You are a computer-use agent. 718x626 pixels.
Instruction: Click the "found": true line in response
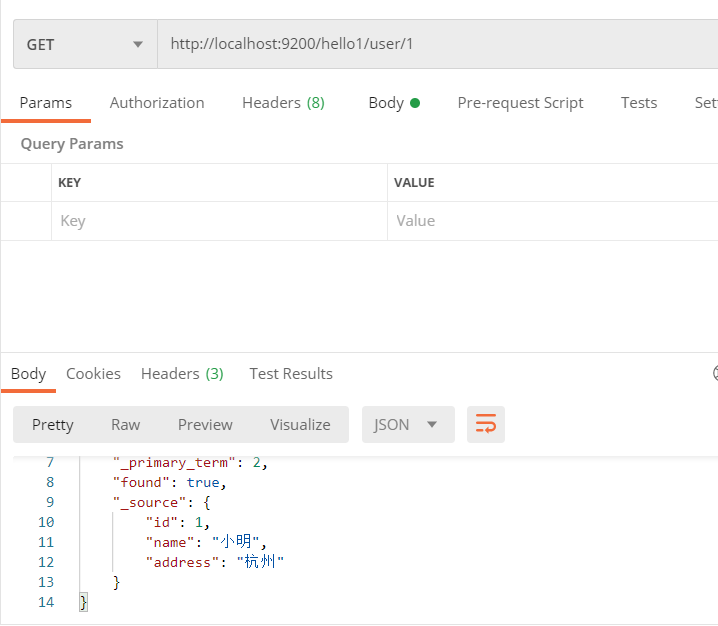tap(170, 483)
